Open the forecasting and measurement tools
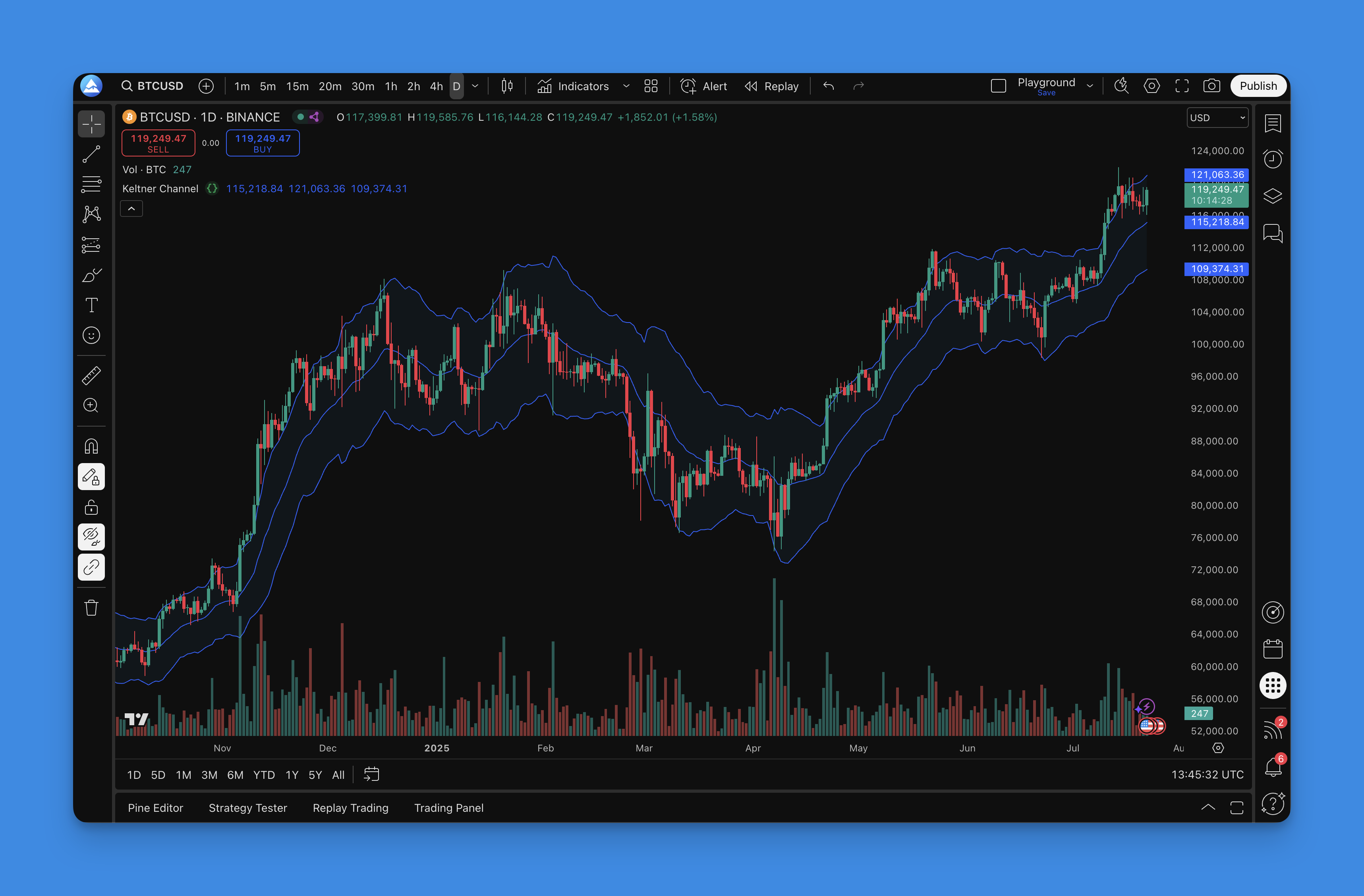The image size is (1364, 896). 91,245
